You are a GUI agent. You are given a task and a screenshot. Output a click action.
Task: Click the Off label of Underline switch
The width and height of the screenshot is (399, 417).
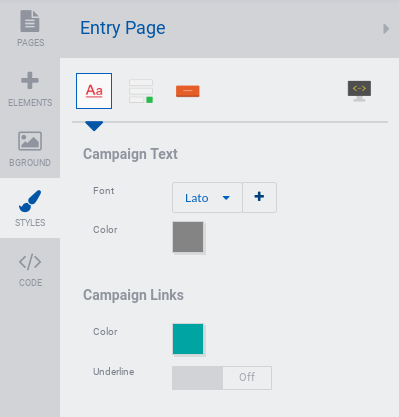coord(247,377)
